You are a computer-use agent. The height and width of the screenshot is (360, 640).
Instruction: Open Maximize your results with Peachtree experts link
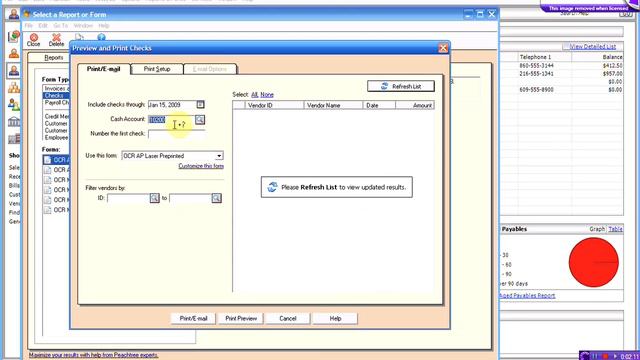93,355
